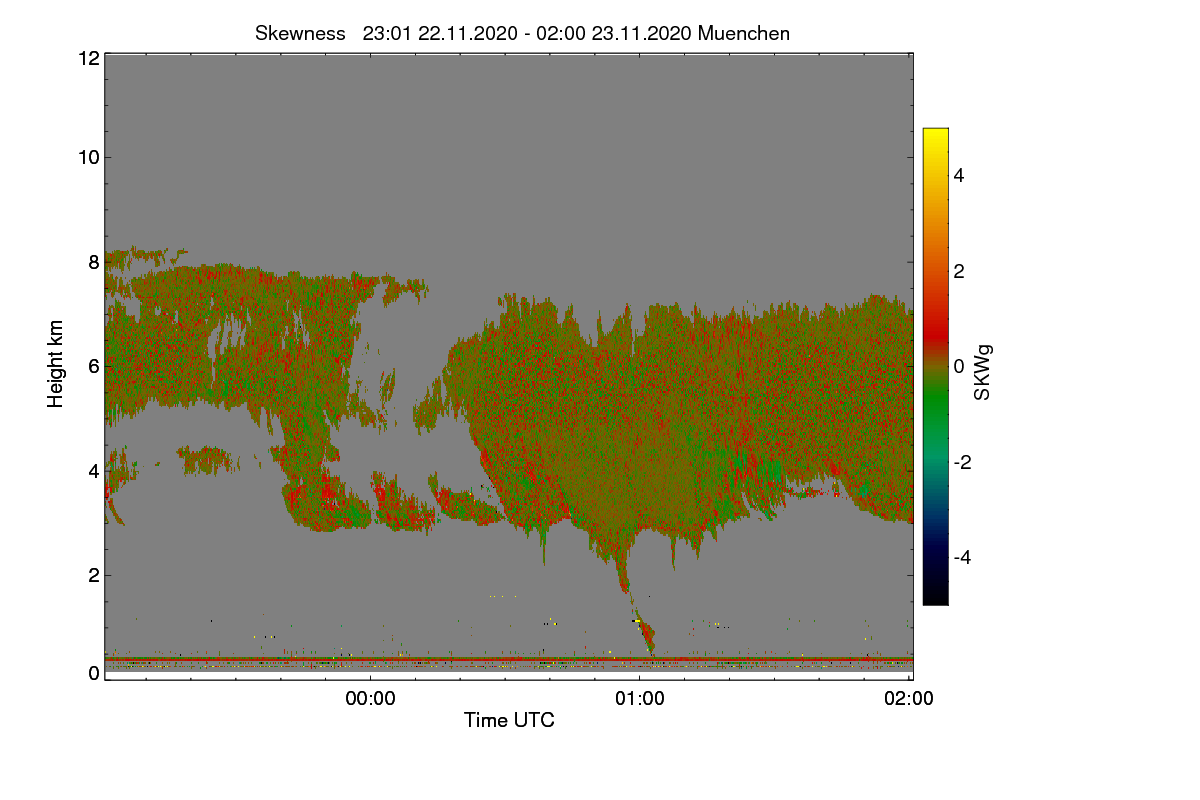Click the 'Height km' y-axis label
The height and width of the screenshot is (800, 1200).
coord(56,364)
